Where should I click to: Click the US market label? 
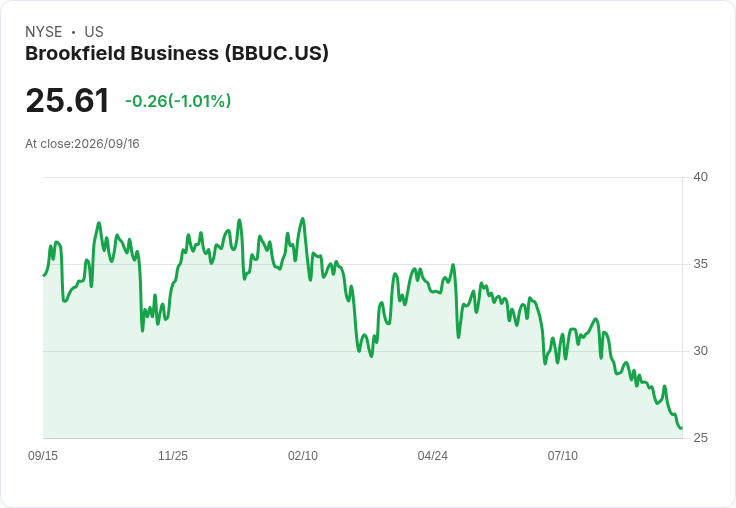click(x=94, y=32)
